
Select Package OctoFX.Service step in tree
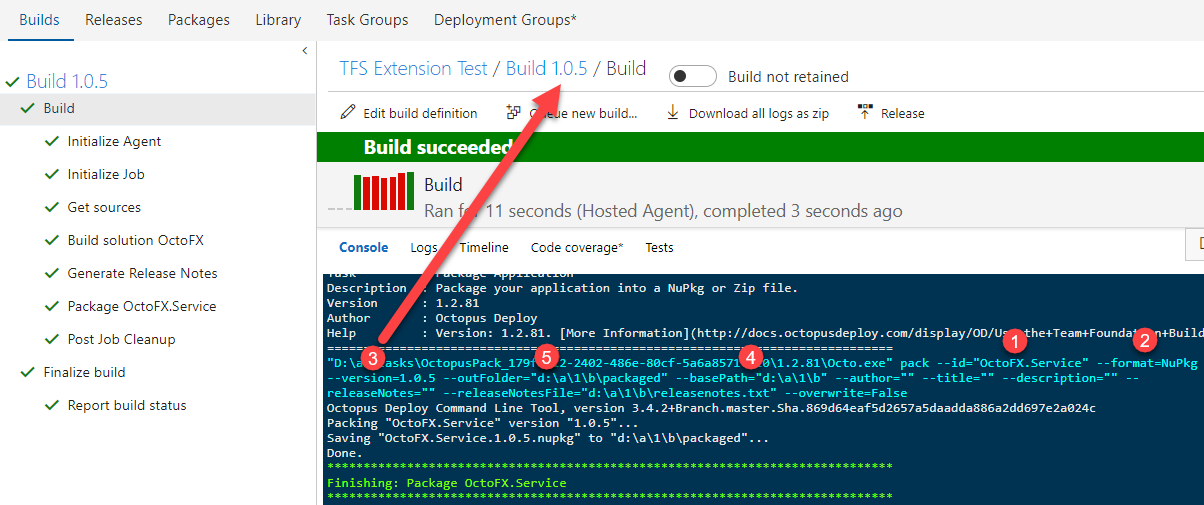coord(141,307)
